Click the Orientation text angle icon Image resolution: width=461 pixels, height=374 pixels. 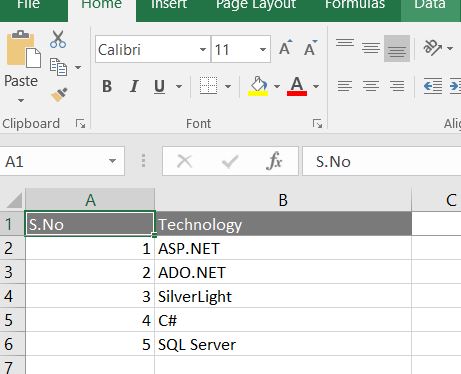tap(433, 48)
